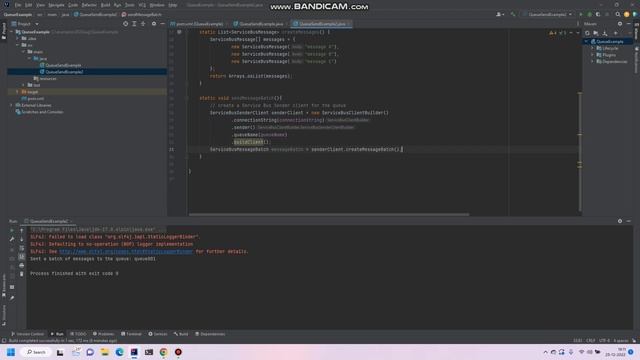Image resolution: width=640 pixels, height=360 pixels.
Task: Expand Lifecycle in Maven panel
Action: coord(592,48)
